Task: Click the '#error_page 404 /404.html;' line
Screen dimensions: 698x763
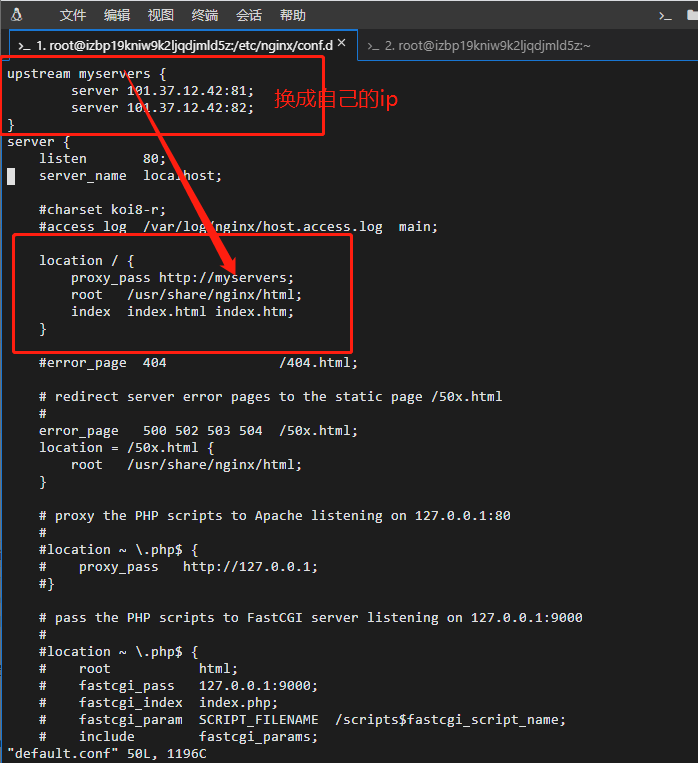Action: (198, 363)
